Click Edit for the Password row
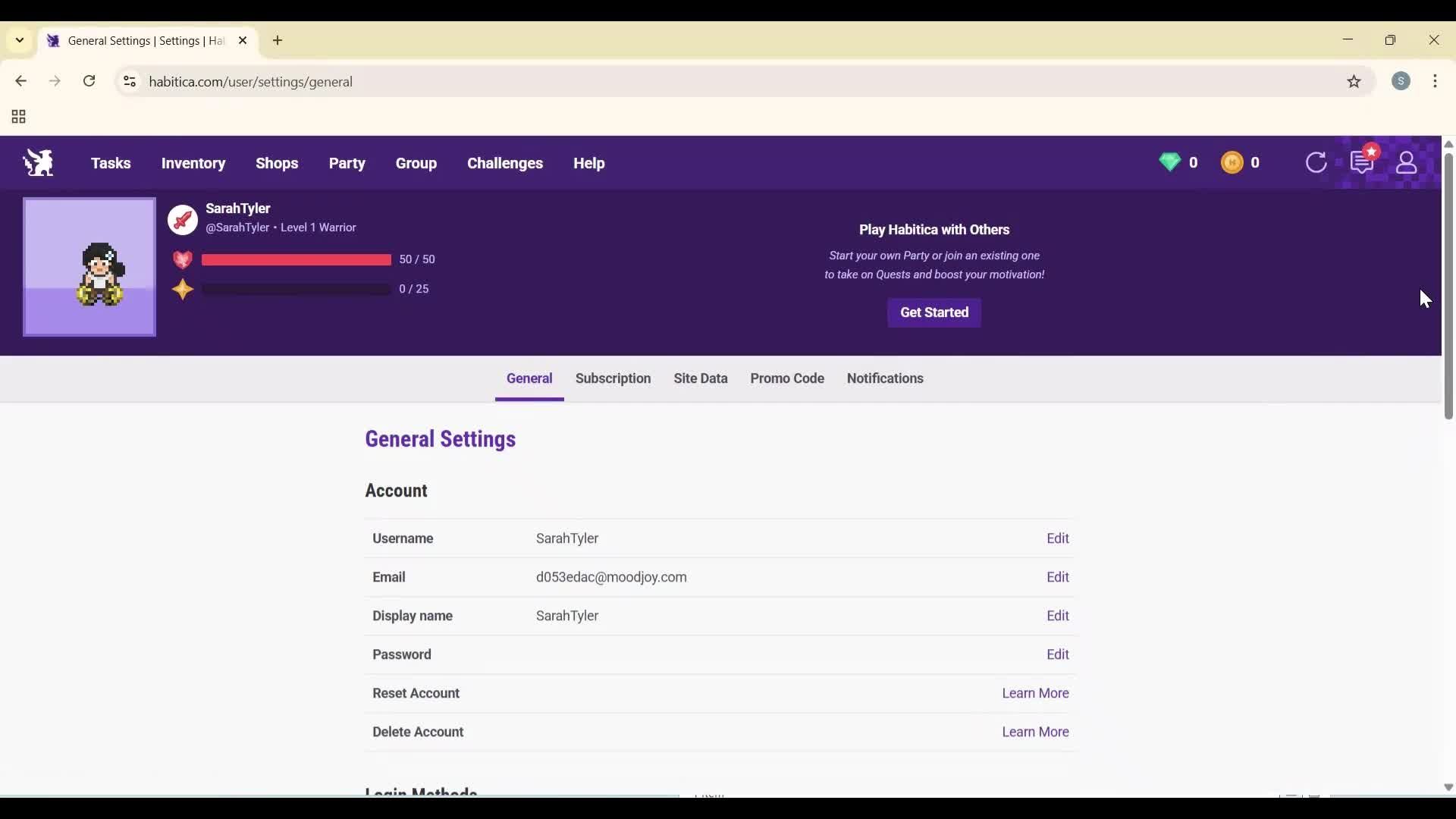The width and height of the screenshot is (1456, 819). point(1058,654)
